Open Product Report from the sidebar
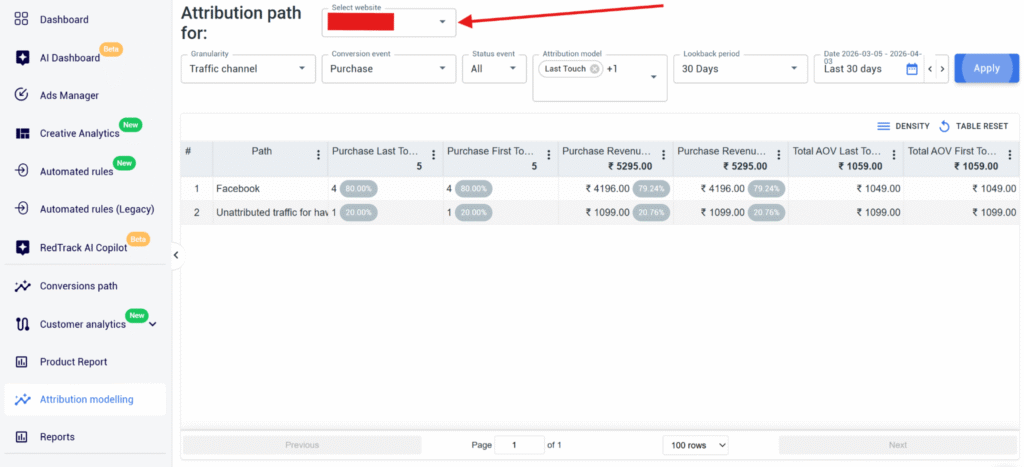 (73, 362)
